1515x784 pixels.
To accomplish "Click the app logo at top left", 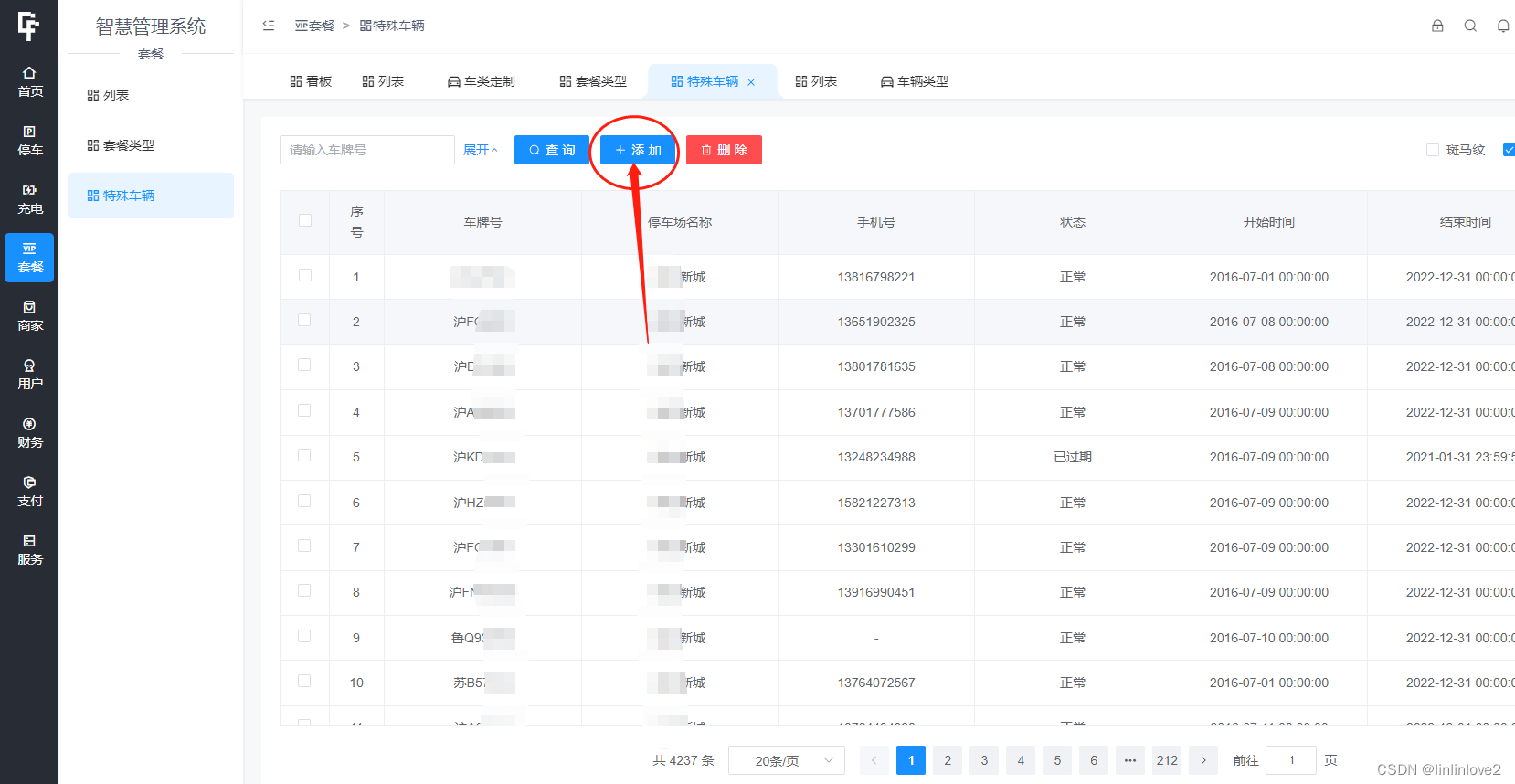I will tap(28, 26).
